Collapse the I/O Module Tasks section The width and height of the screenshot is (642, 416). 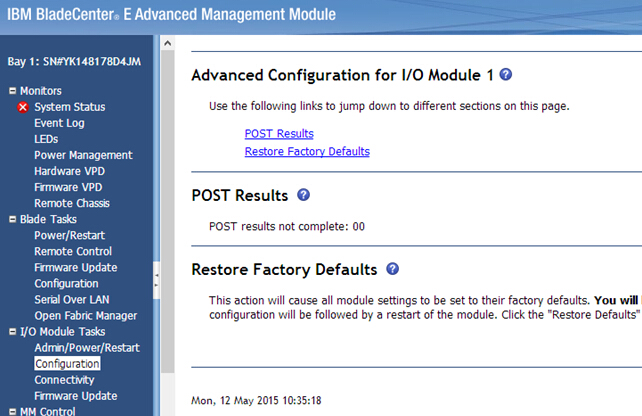point(12,331)
